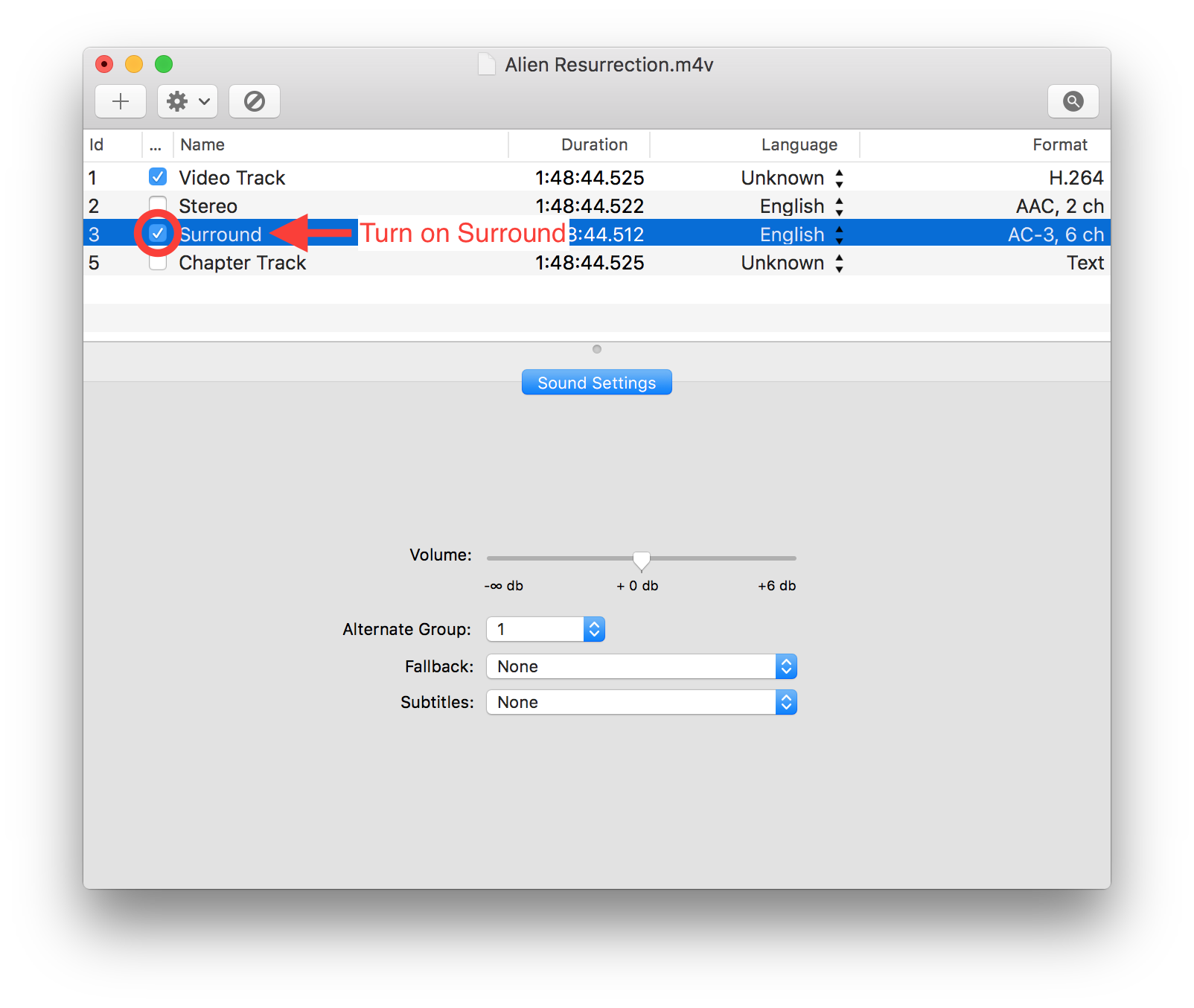Open the Video Track language popup
This screenshot has width=1194, height=1008.
(839, 178)
